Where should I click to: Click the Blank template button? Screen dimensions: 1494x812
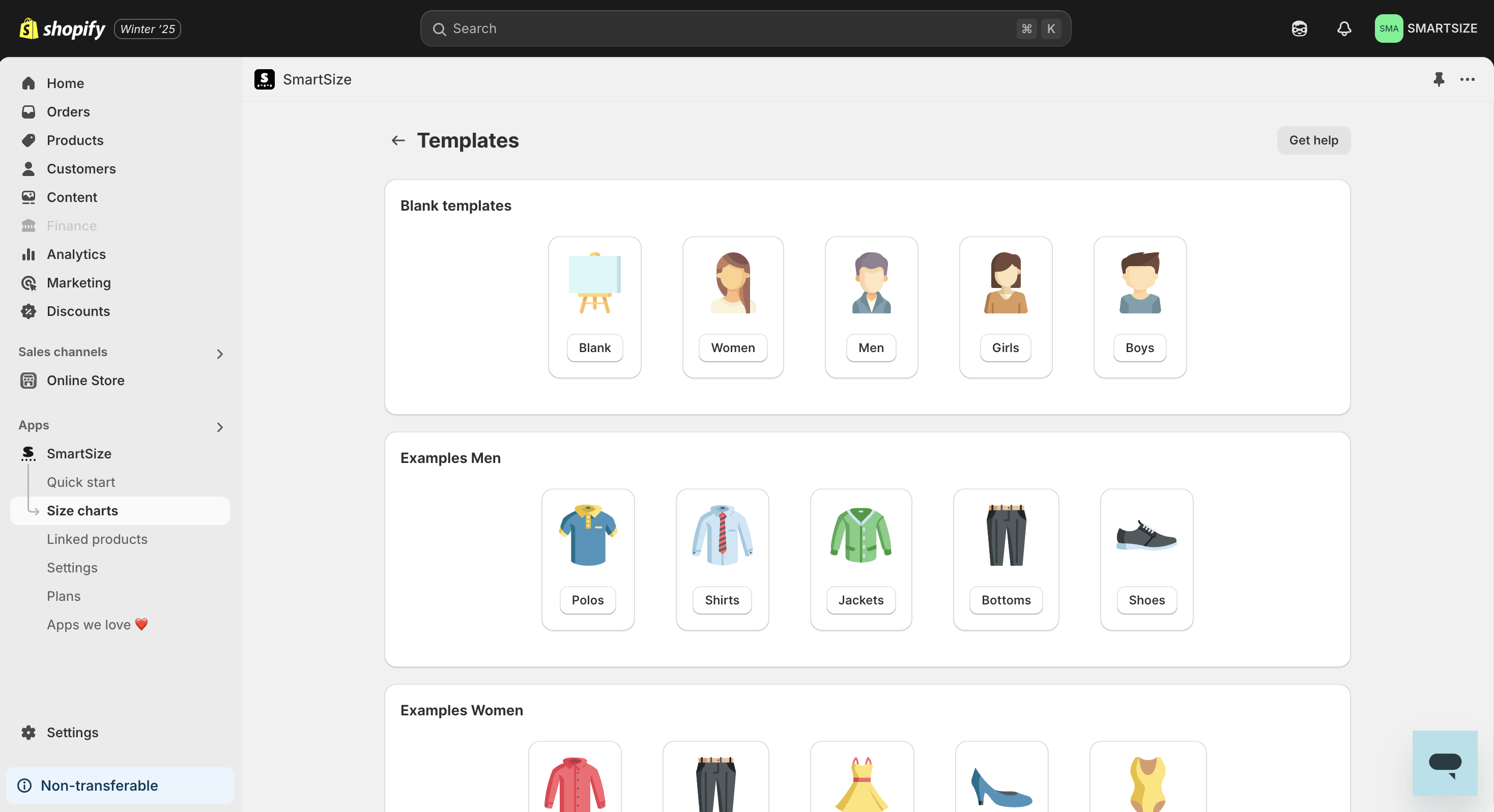pyautogui.click(x=594, y=348)
